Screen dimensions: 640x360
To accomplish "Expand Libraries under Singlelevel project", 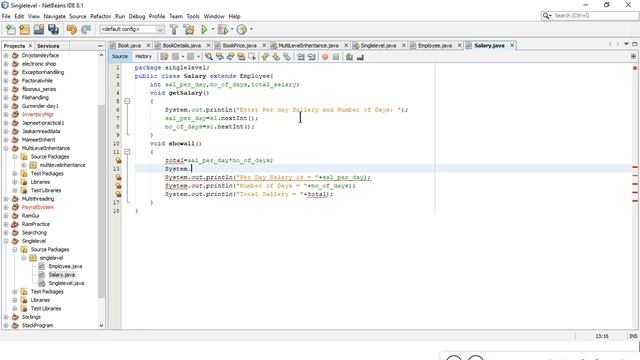I will pos(15,300).
